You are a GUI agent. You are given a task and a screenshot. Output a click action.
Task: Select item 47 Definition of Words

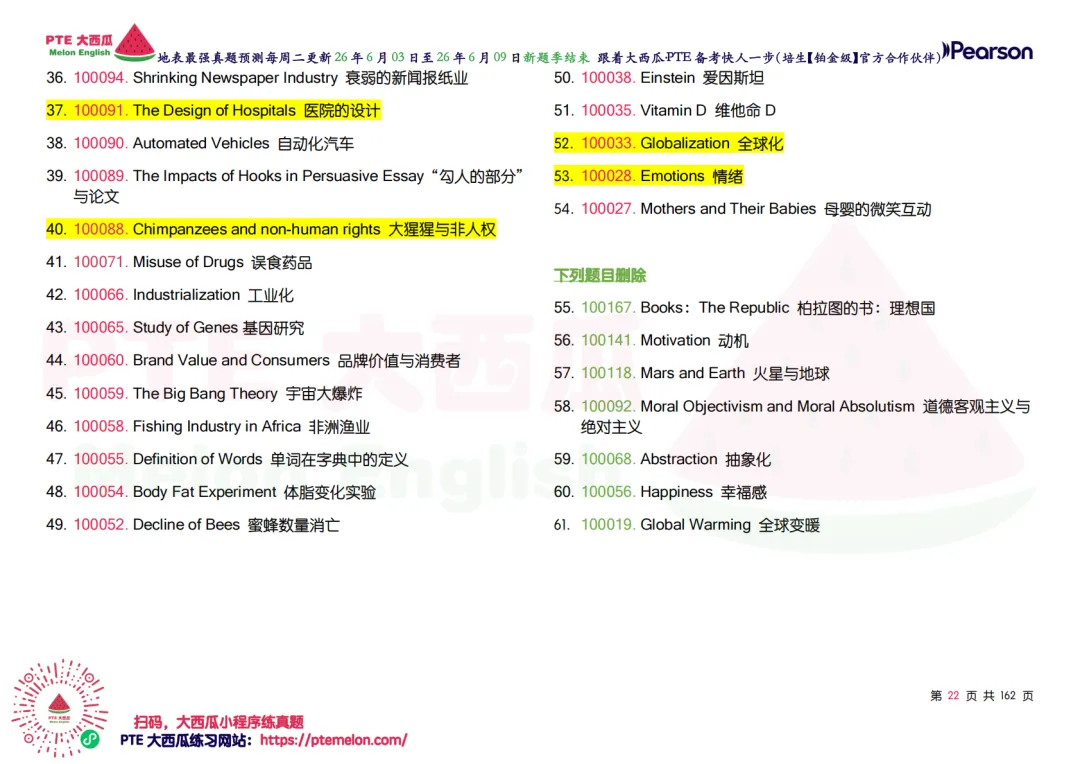pyautogui.click(x=227, y=459)
